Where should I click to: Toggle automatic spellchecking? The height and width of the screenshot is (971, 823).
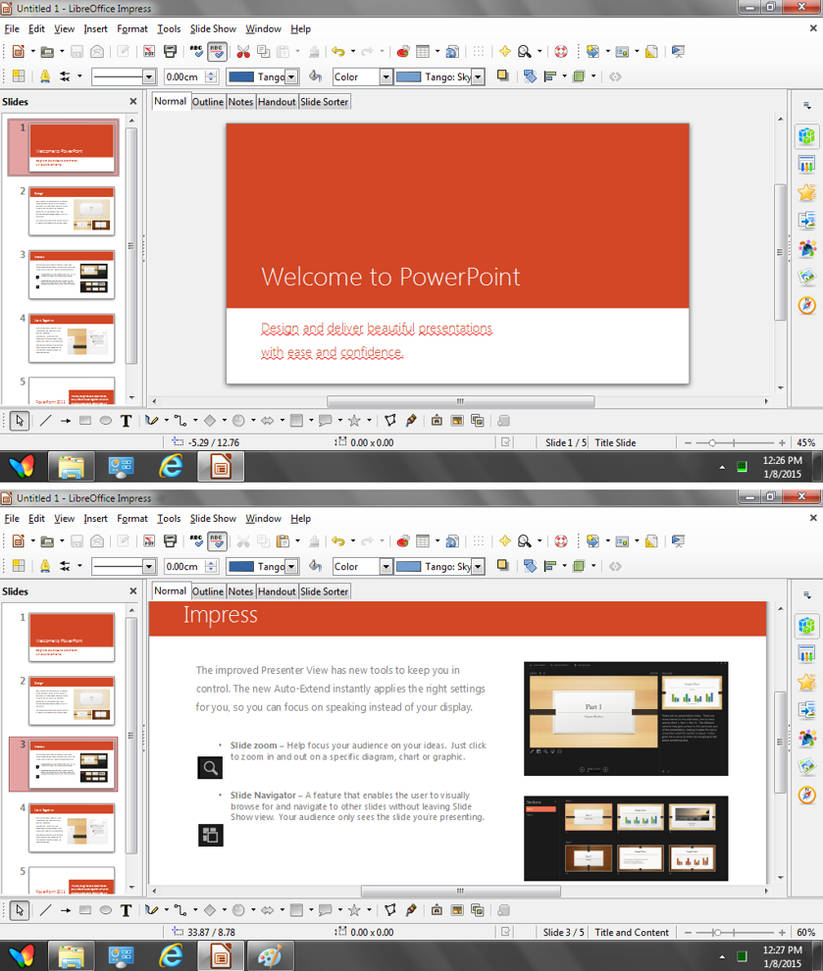tap(217, 51)
